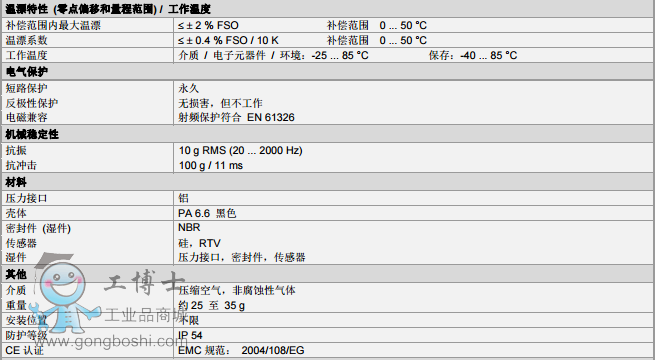
Task: Select the '铝' value
Action: [184, 198]
